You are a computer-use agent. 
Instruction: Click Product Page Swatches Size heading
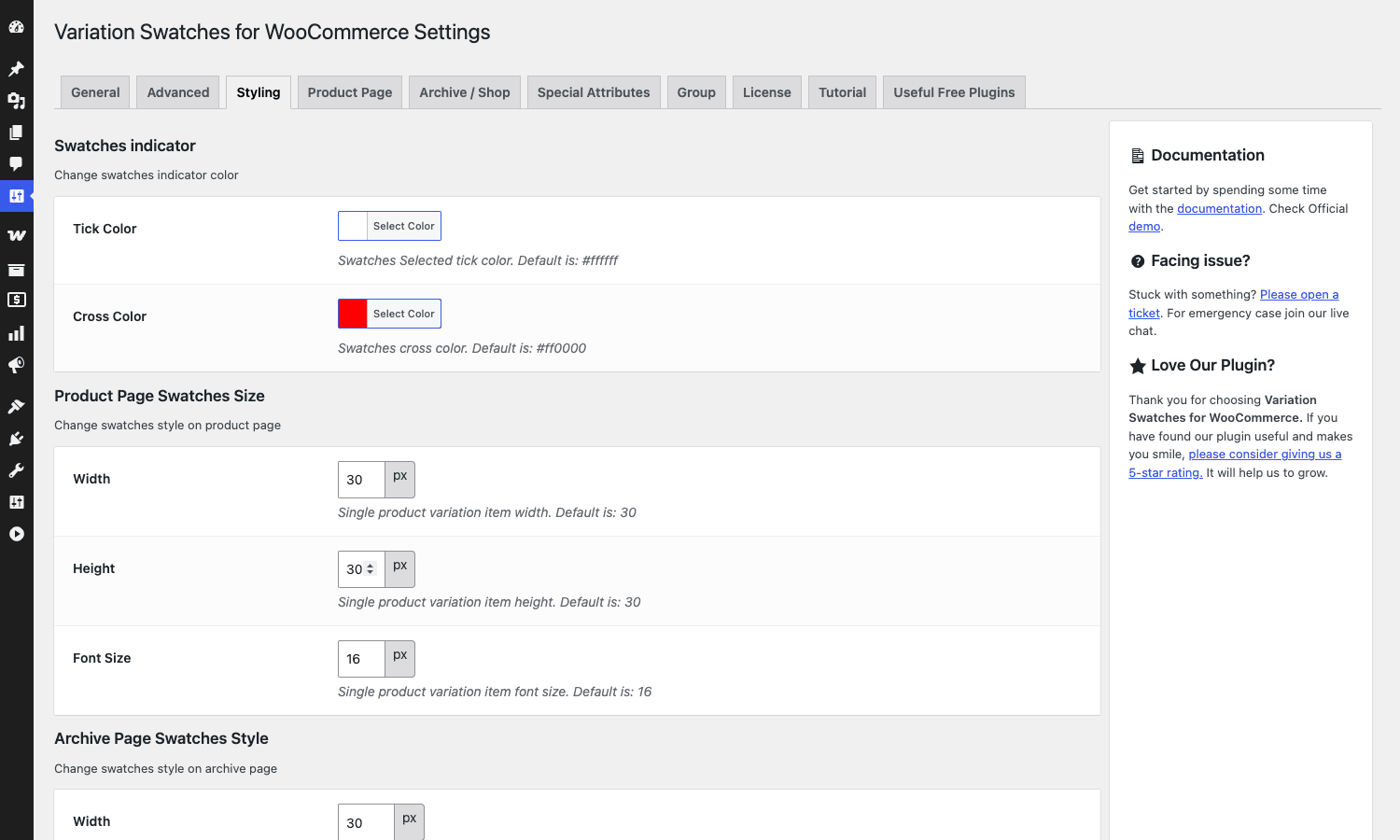(160, 396)
